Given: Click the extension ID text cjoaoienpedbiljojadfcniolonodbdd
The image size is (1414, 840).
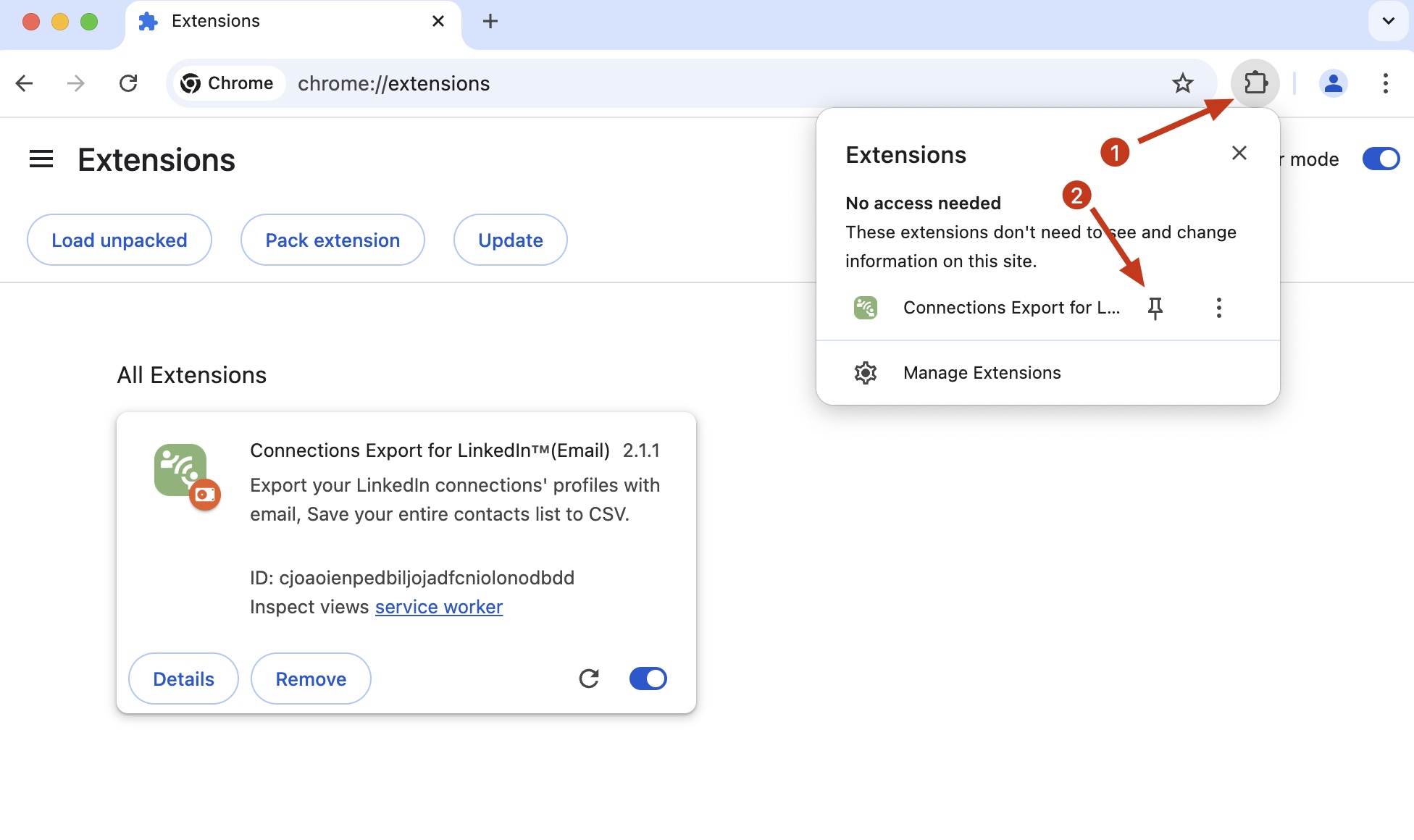Looking at the screenshot, I should (x=427, y=578).
